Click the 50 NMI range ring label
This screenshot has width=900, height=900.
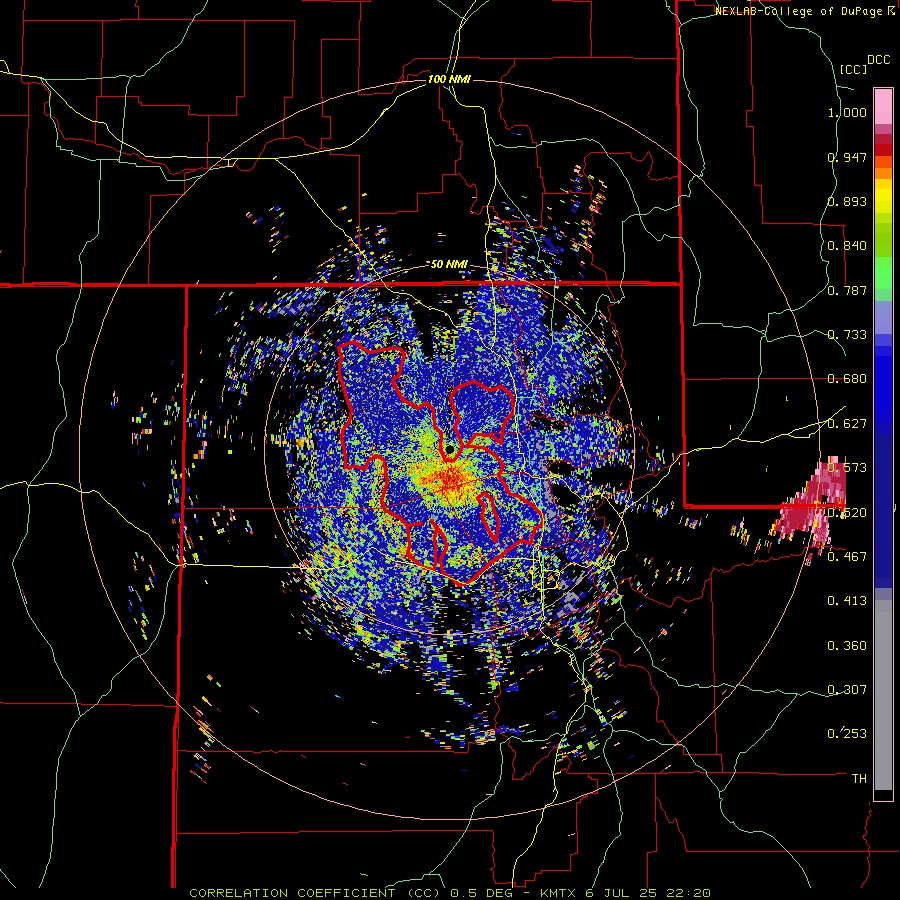click(449, 265)
